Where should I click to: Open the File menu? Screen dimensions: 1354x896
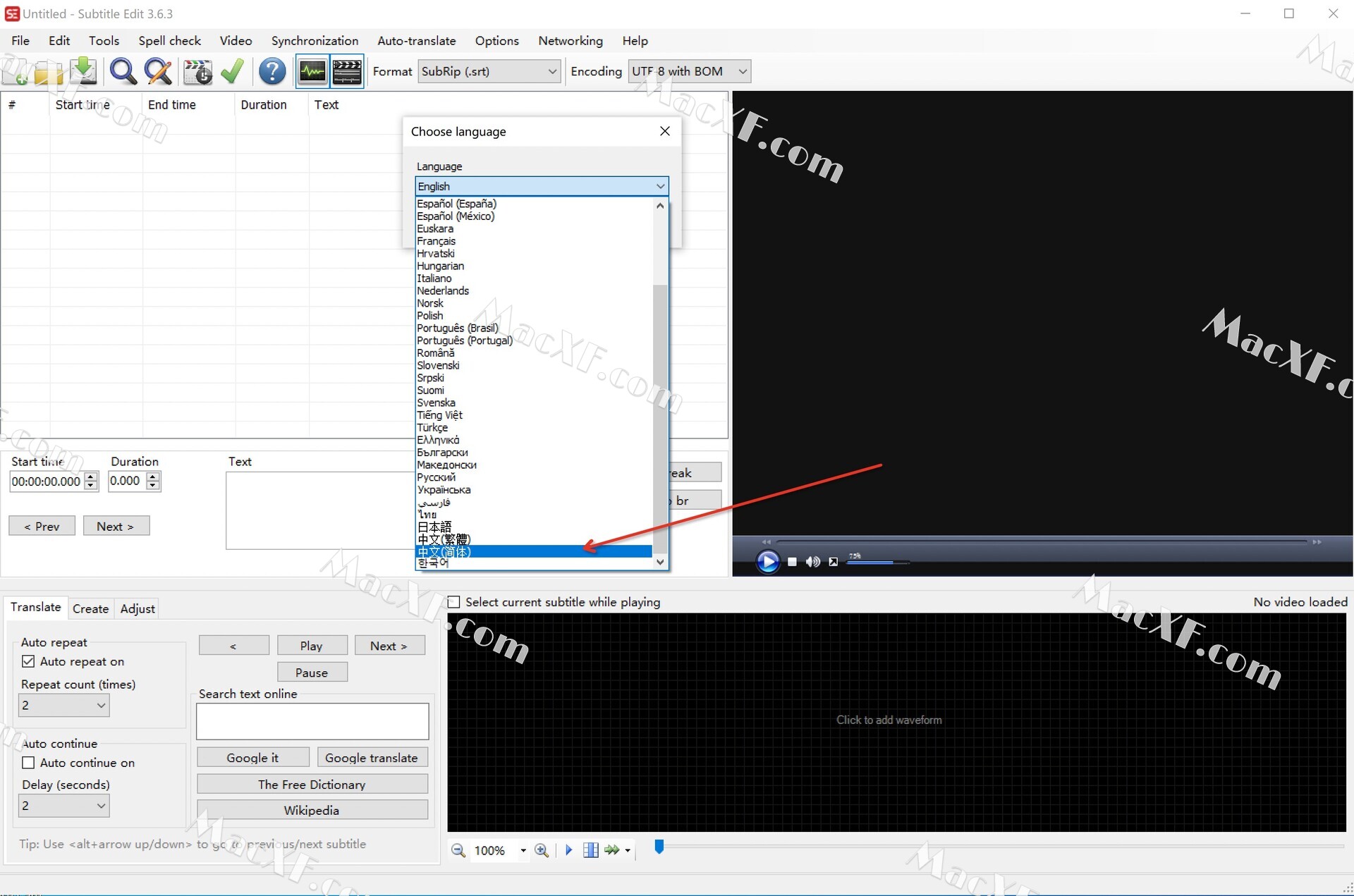click(x=20, y=41)
